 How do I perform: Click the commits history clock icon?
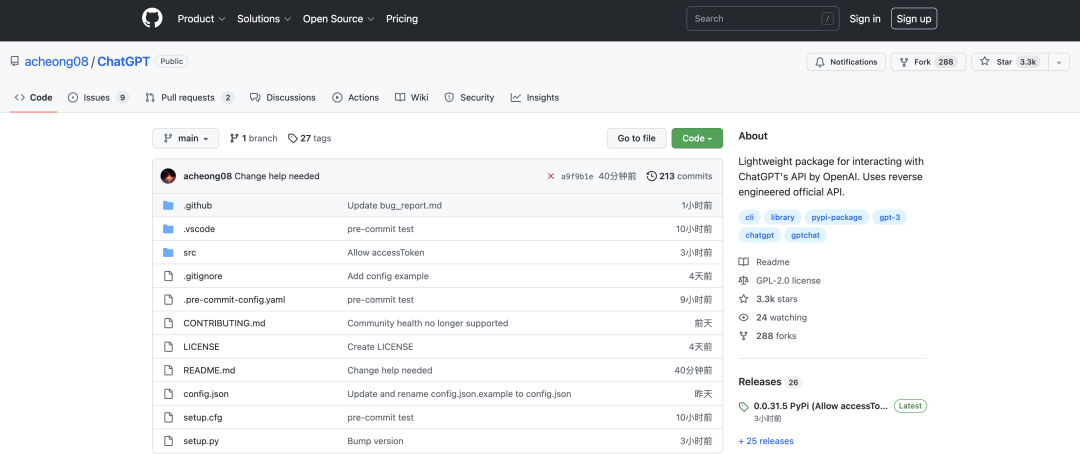(x=651, y=176)
